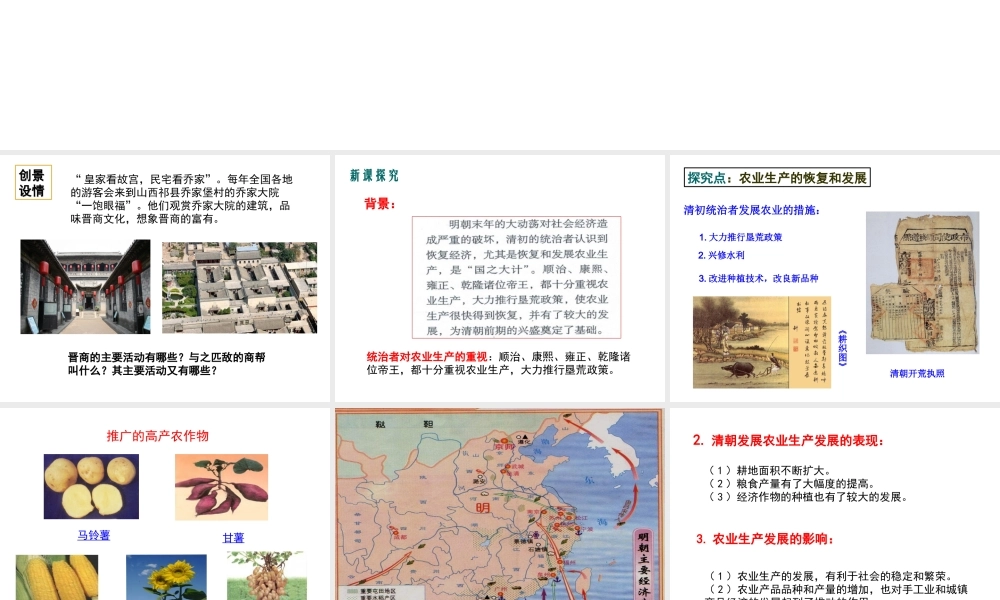Select the line （2）粮食产量有了大幅度的提高

click(792, 484)
